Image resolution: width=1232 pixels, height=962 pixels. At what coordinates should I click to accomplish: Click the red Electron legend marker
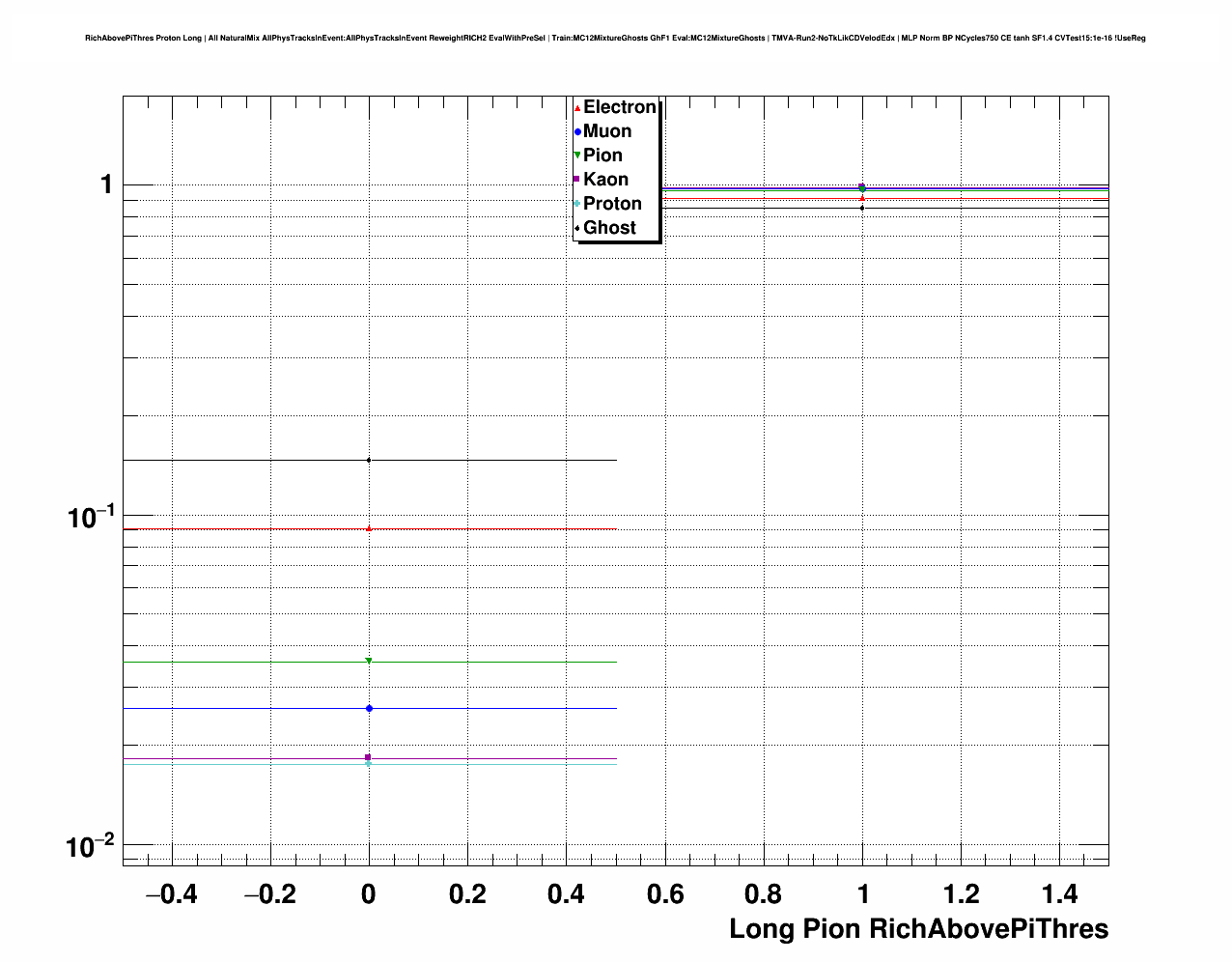tap(577, 108)
